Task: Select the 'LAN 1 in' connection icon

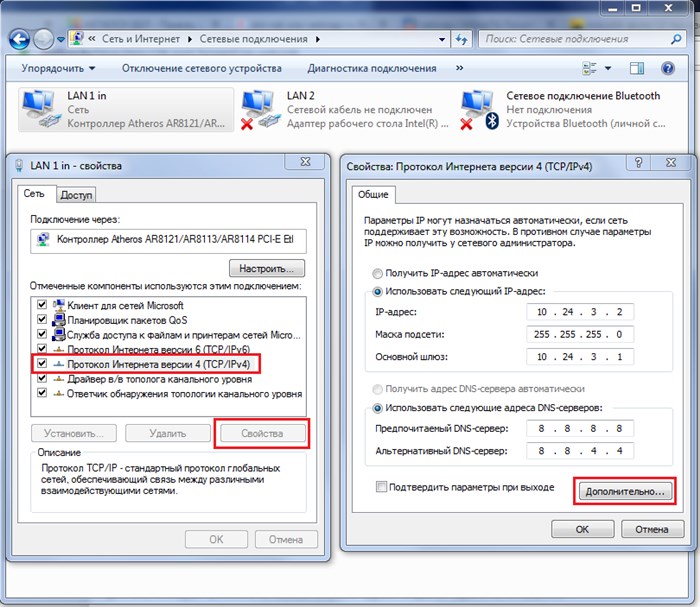Action: click(41, 109)
